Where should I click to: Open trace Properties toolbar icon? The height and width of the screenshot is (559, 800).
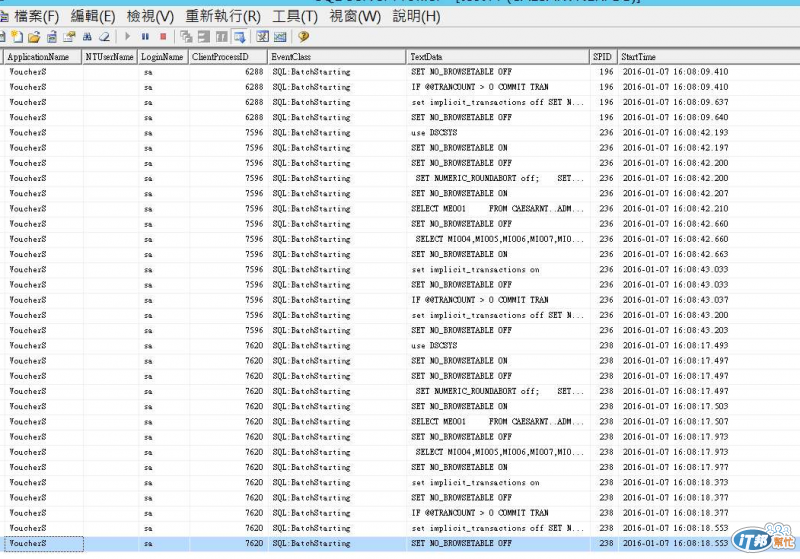(69, 37)
